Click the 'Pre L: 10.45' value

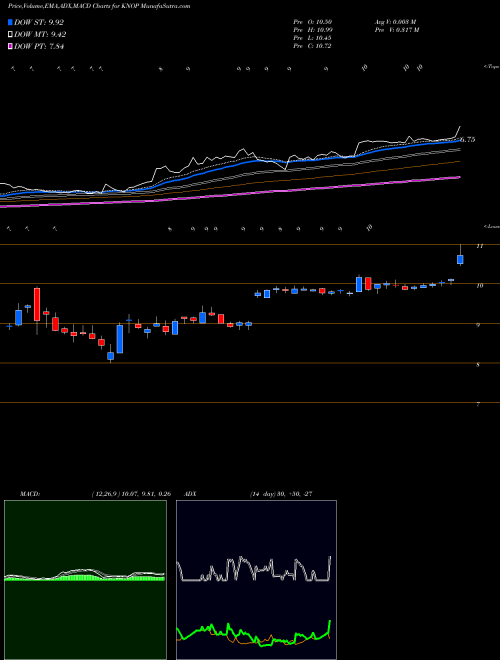[x=313, y=38]
